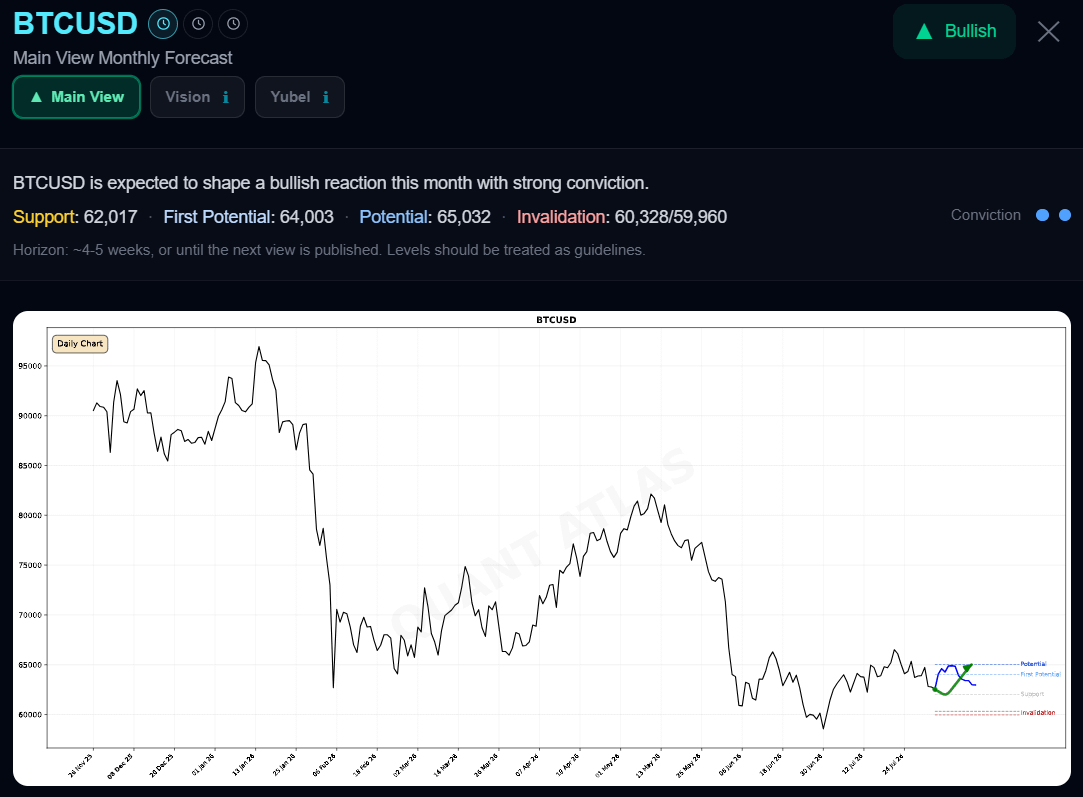Click the bullish reaction summary sentence
The width and height of the screenshot is (1083, 797).
point(331,183)
